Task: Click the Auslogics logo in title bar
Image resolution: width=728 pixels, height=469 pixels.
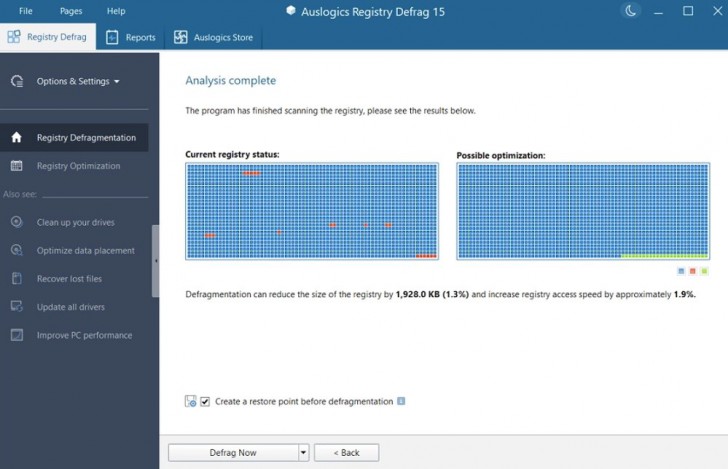Action: 291,11
